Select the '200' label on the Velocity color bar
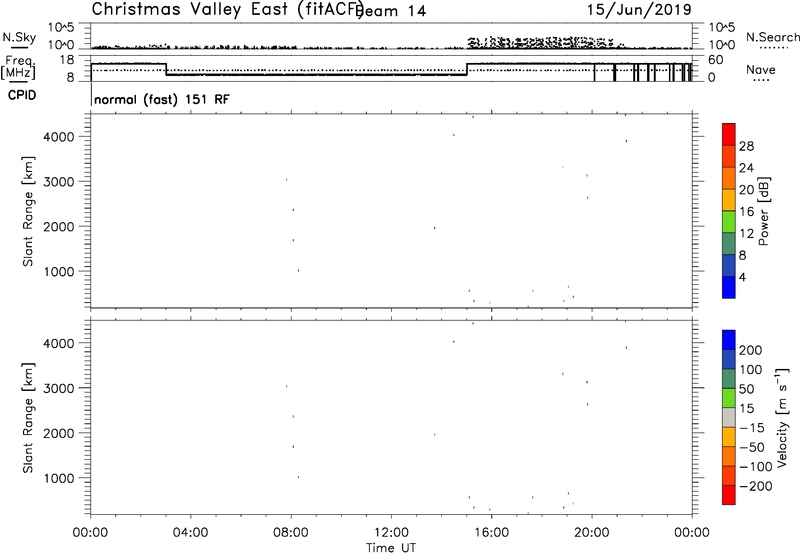The width and height of the screenshot is (800, 554). point(751,350)
